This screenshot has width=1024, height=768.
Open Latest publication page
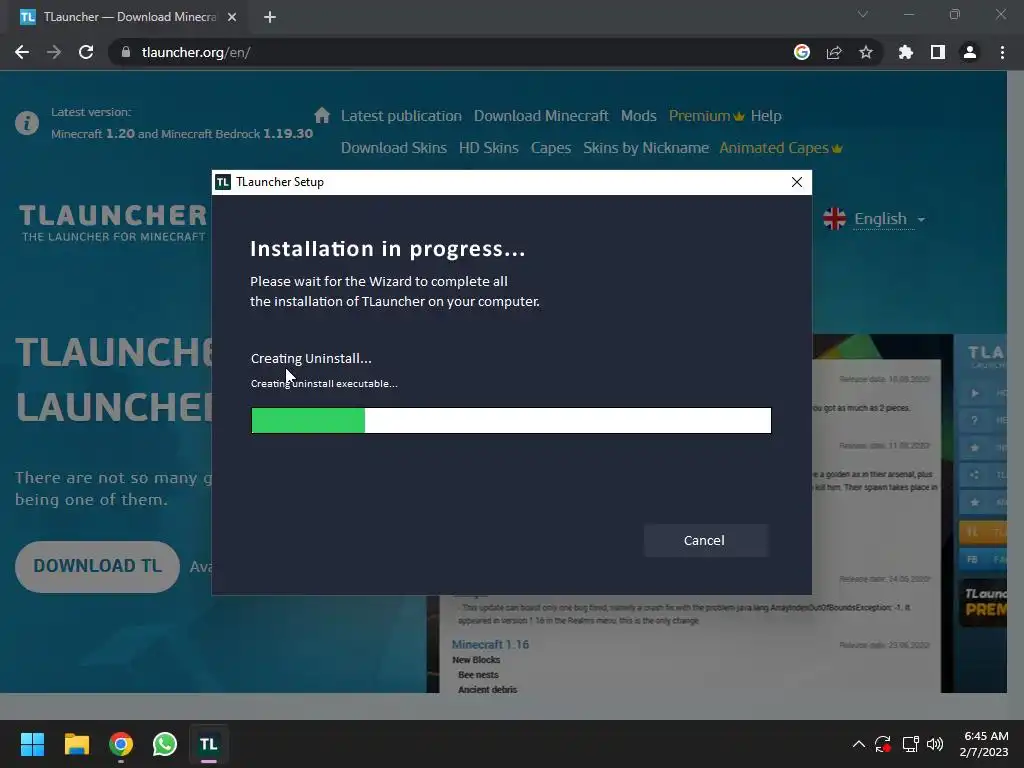[401, 116]
